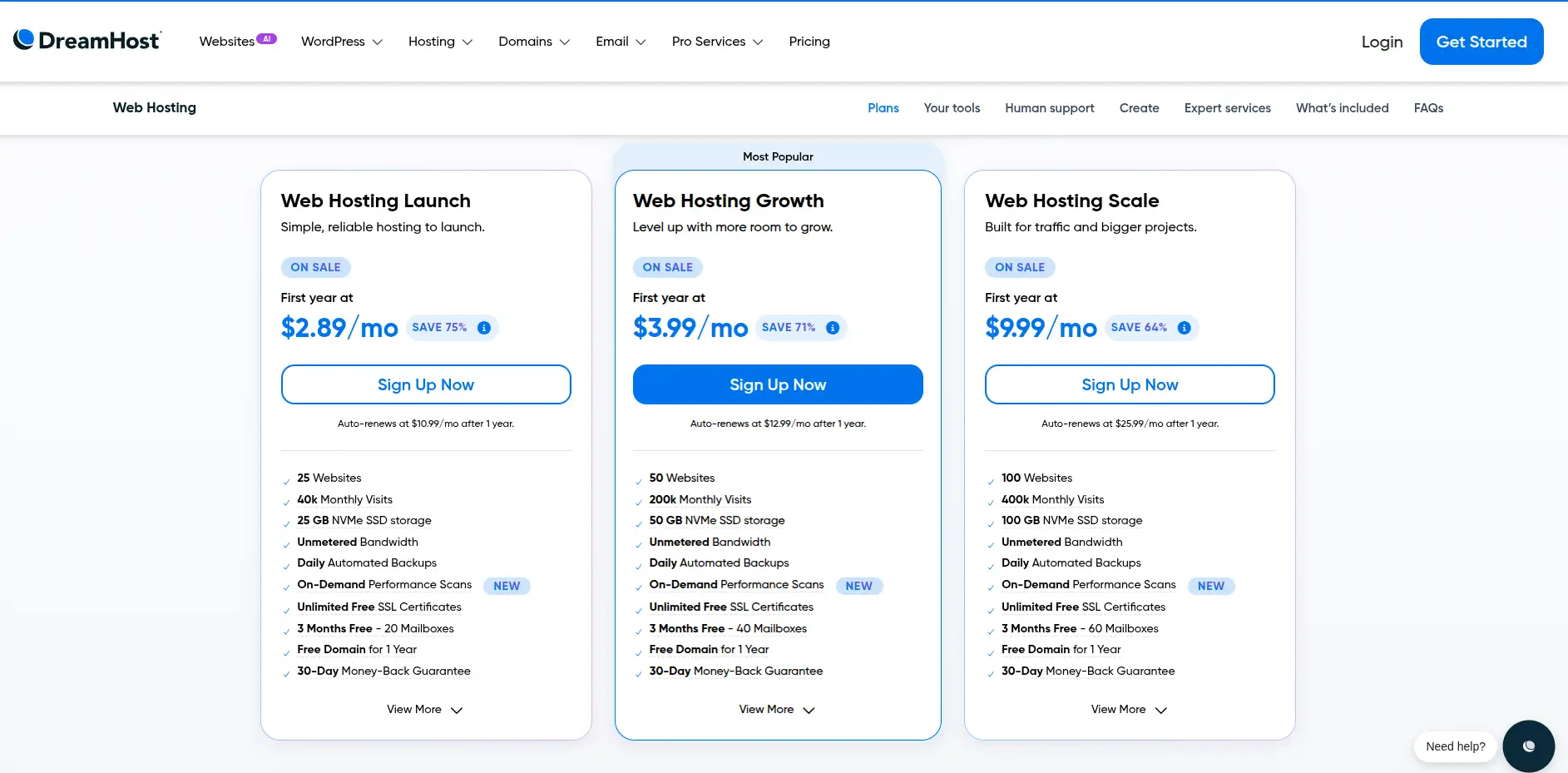The width and height of the screenshot is (1568, 773).
Task: Jump to What's included section
Action: click(x=1343, y=108)
